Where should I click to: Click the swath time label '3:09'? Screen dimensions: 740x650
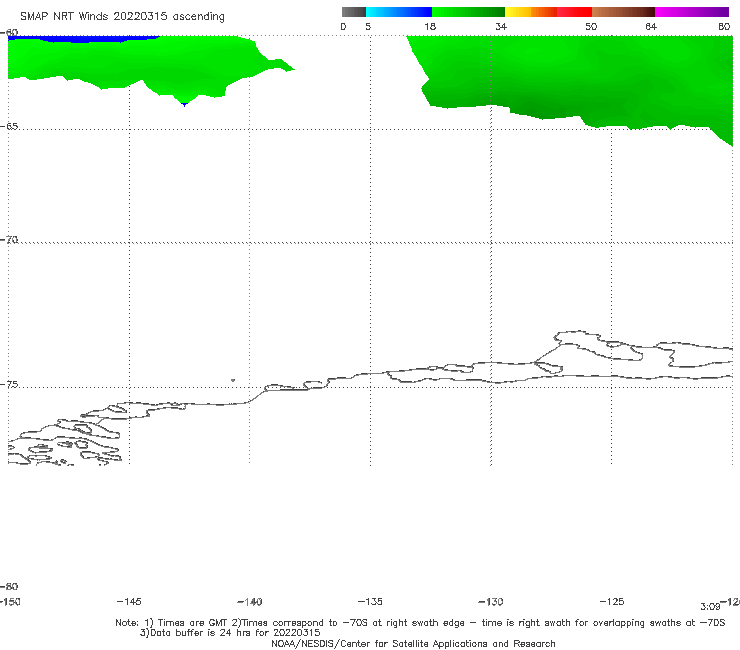(710, 607)
